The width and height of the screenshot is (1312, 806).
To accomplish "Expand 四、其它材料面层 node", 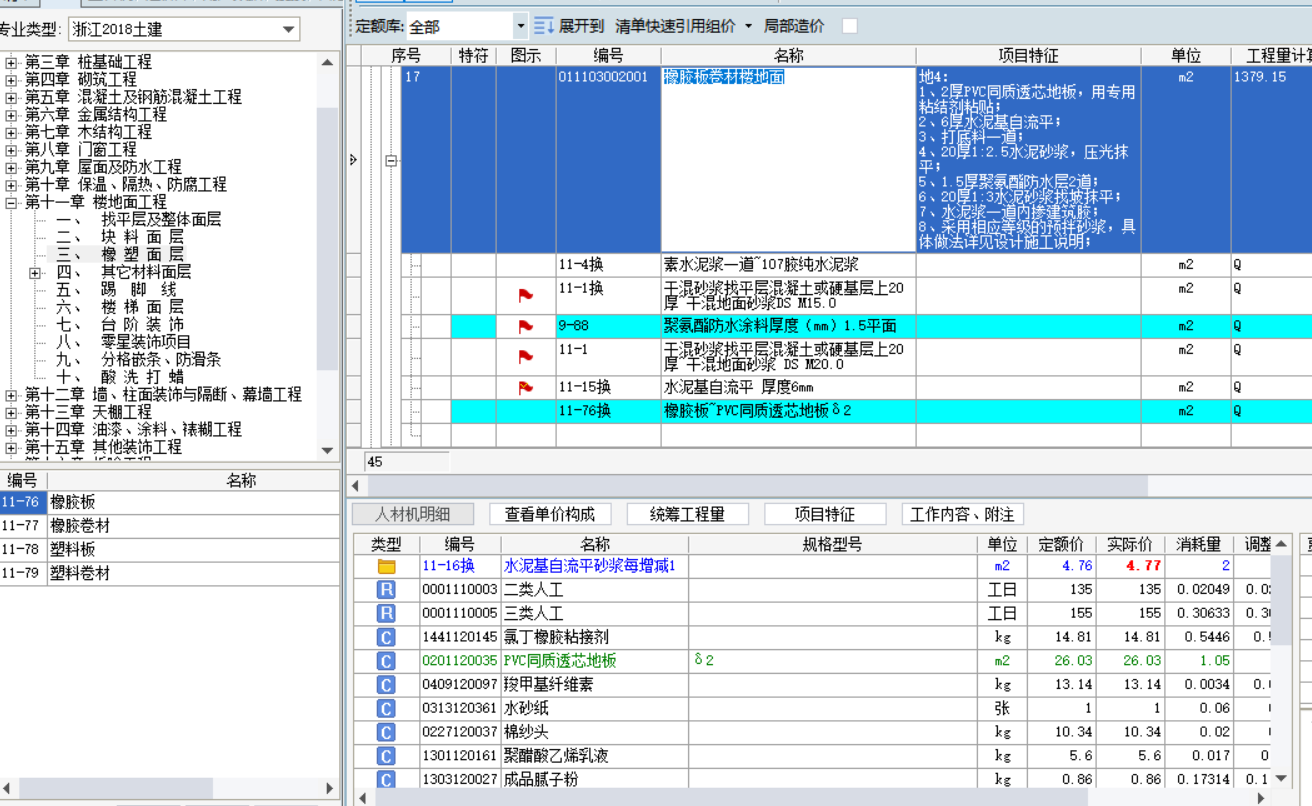I will [35, 272].
